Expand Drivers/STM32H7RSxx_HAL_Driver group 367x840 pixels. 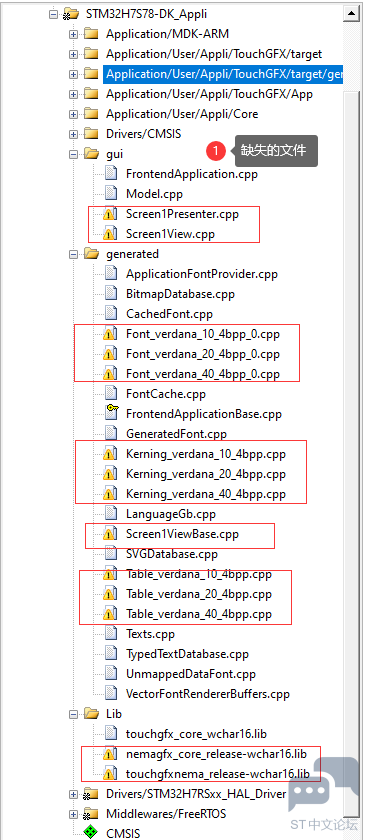point(73,794)
